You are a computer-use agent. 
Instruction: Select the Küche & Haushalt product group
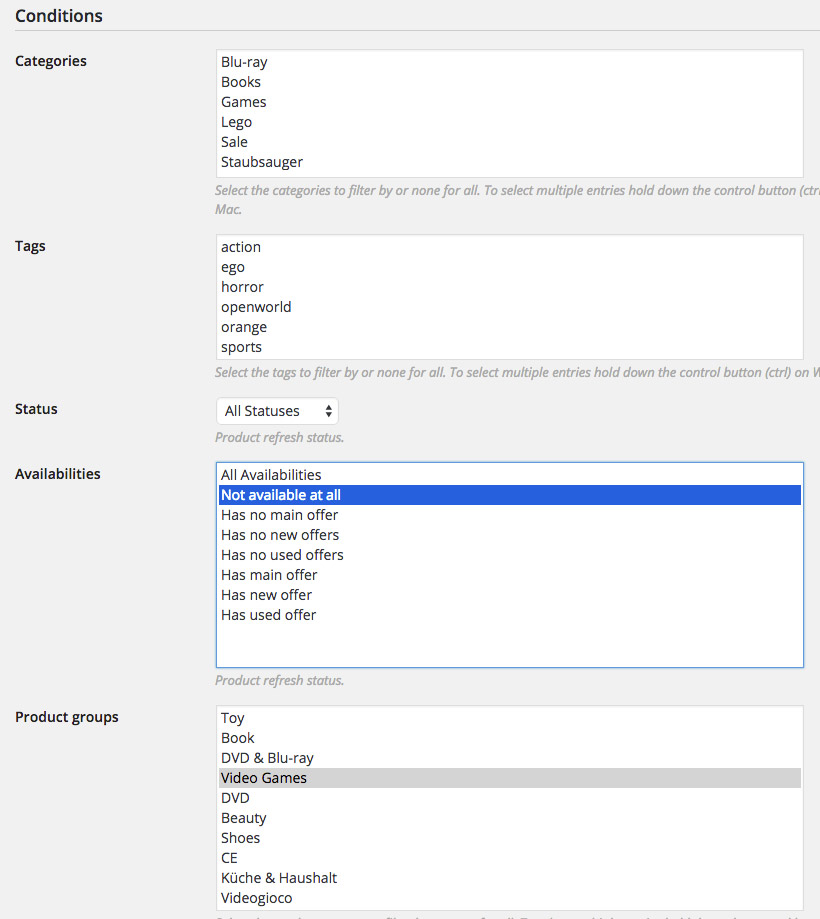pyautogui.click(x=278, y=877)
